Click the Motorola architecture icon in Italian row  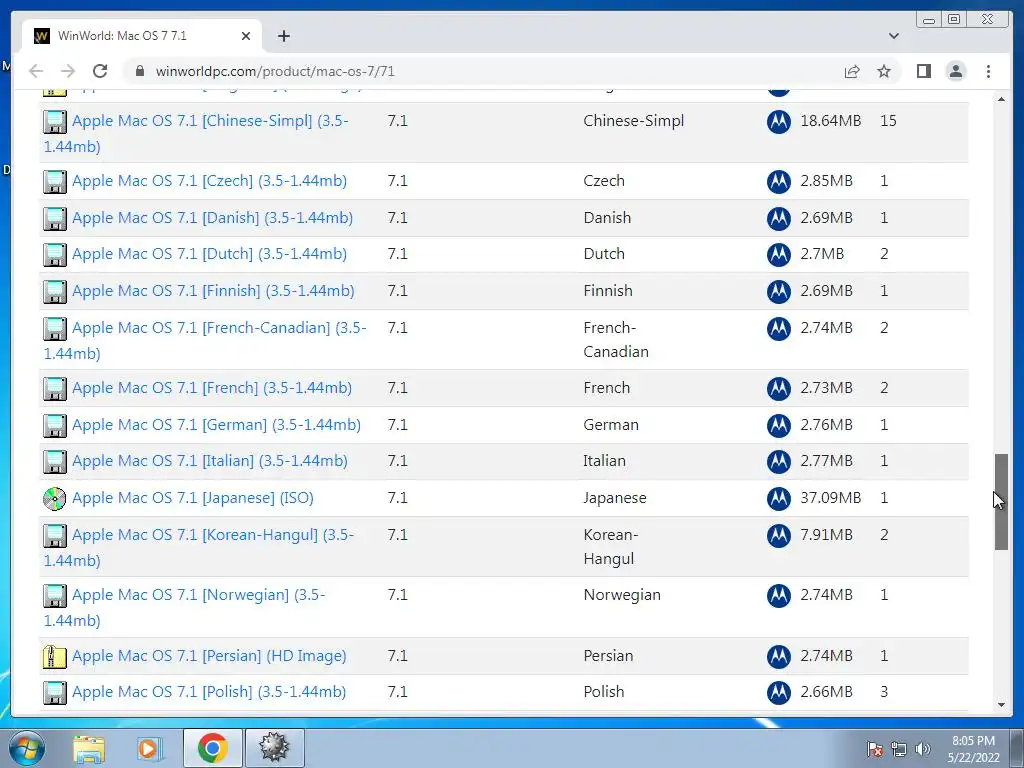(x=778, y=462)
